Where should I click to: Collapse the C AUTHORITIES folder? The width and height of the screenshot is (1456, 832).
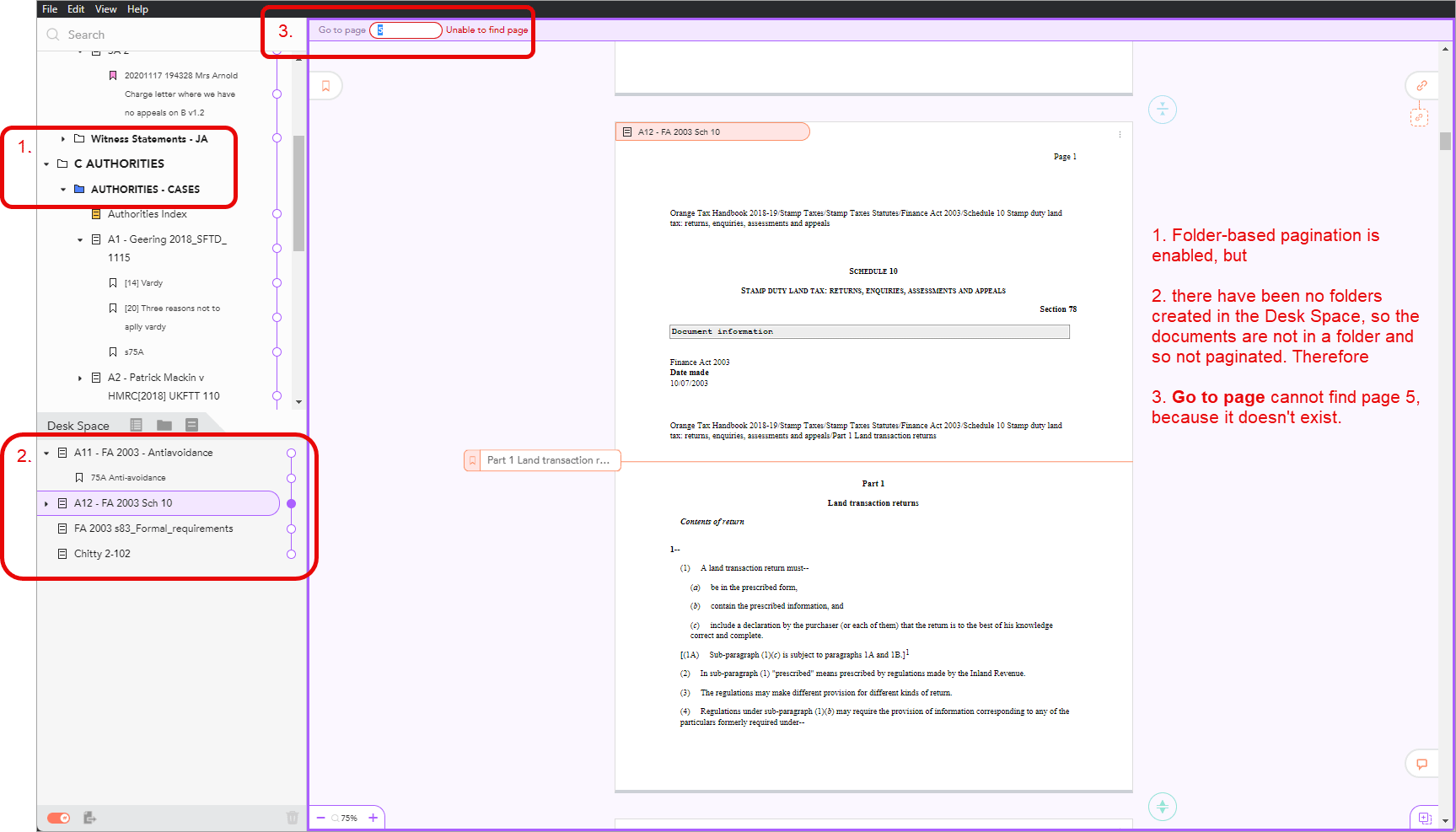pyautogui.click(x=46, y=164)
